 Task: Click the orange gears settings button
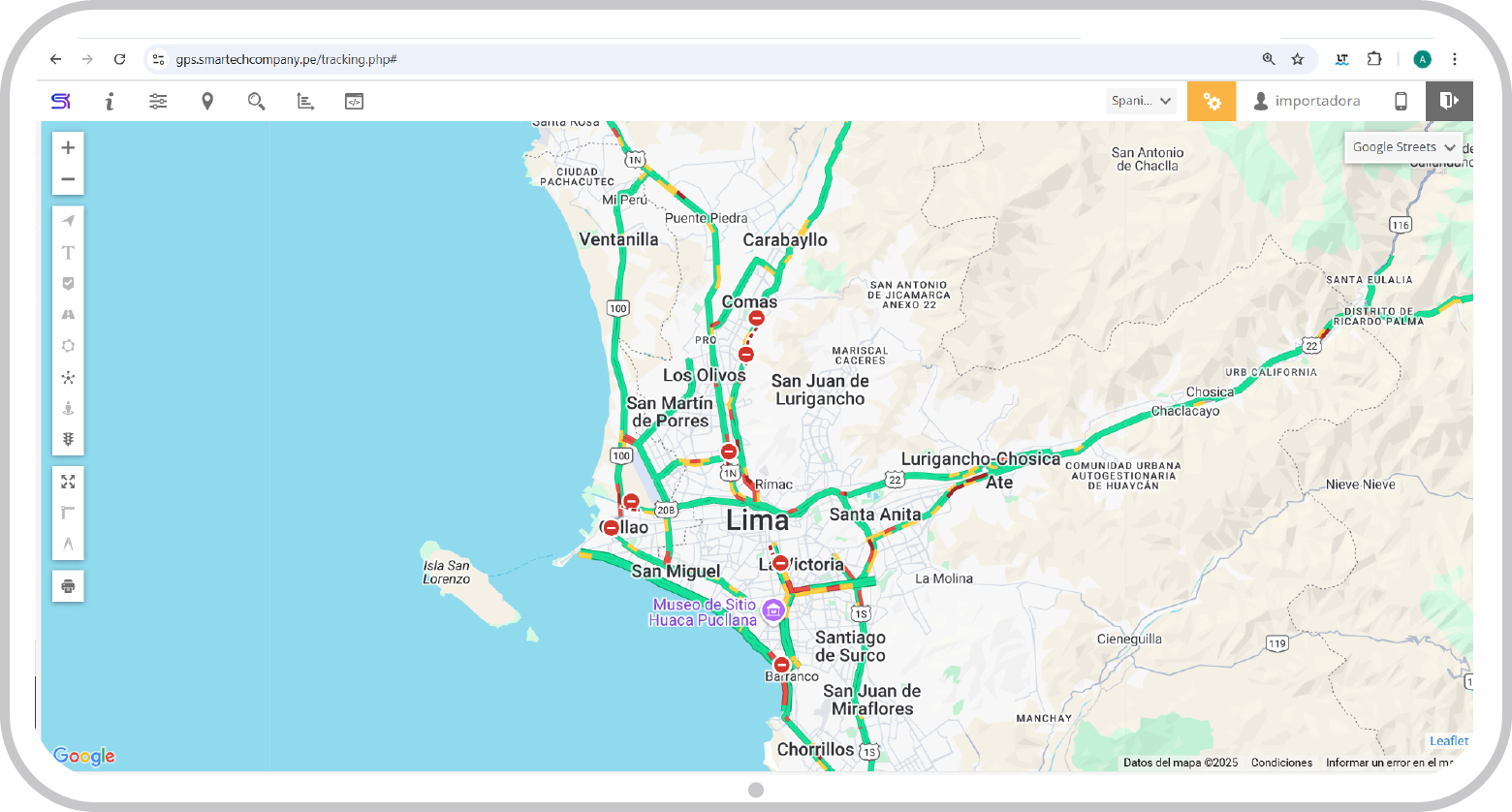(1212, 101)
